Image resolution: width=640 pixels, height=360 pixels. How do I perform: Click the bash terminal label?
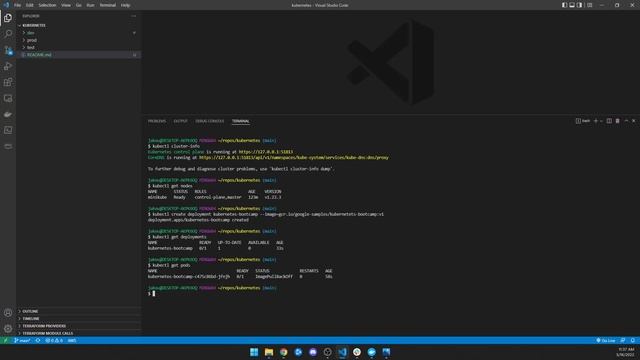583,121
